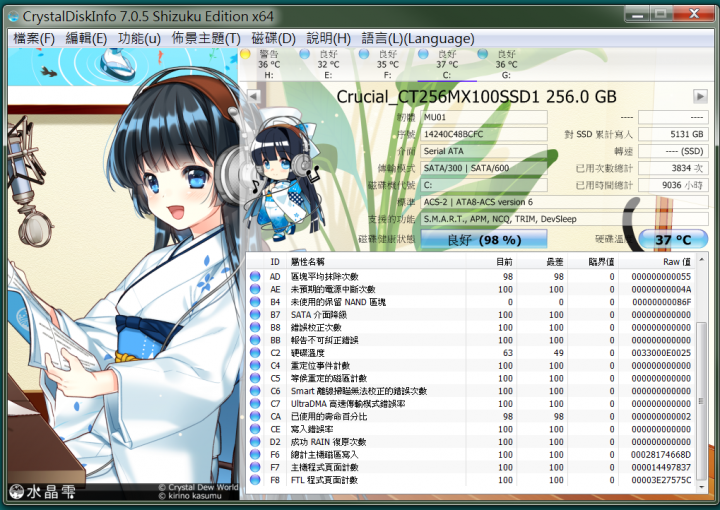
Task: Open the 編輯(E) menu
Action: point(86,39)
